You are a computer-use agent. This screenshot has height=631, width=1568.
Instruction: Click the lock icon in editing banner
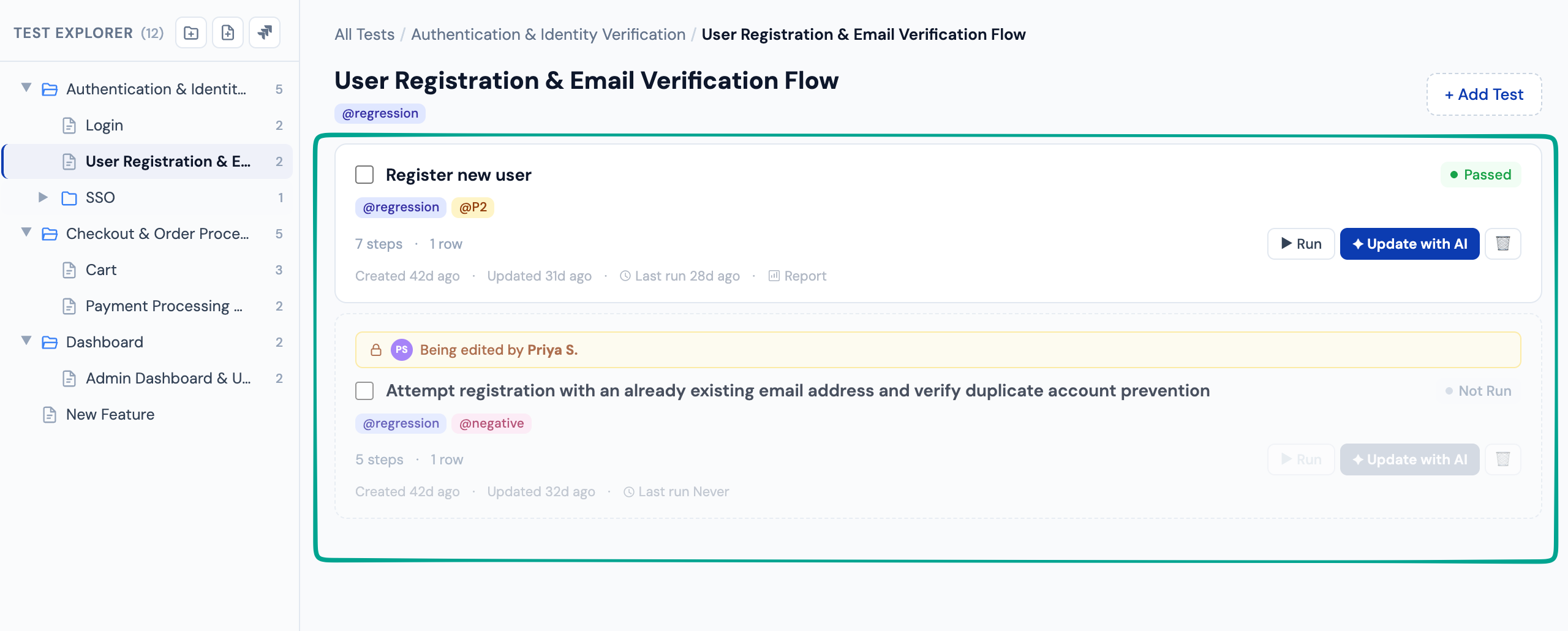[376, 350]
